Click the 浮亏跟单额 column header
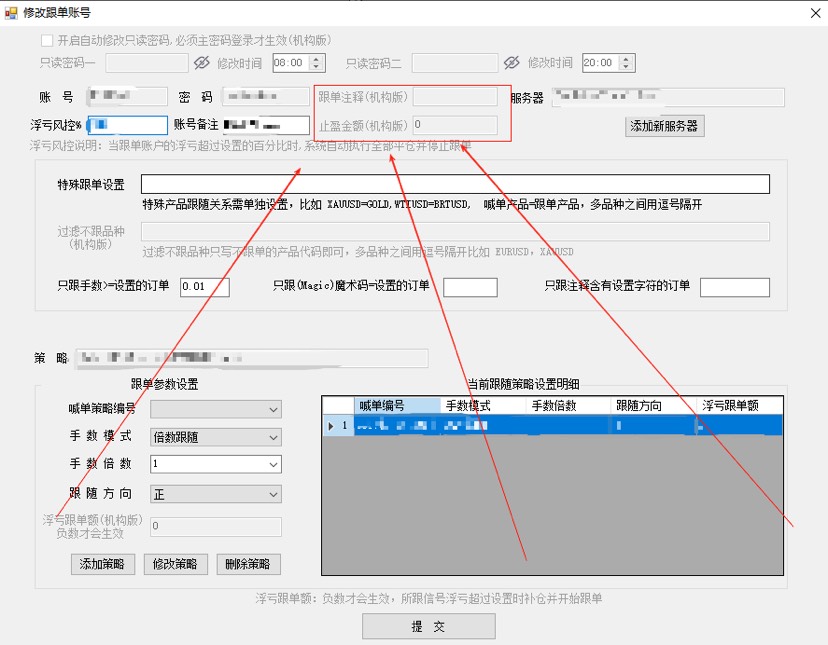Viewport: 828px width, 645px height. point(739,406)
